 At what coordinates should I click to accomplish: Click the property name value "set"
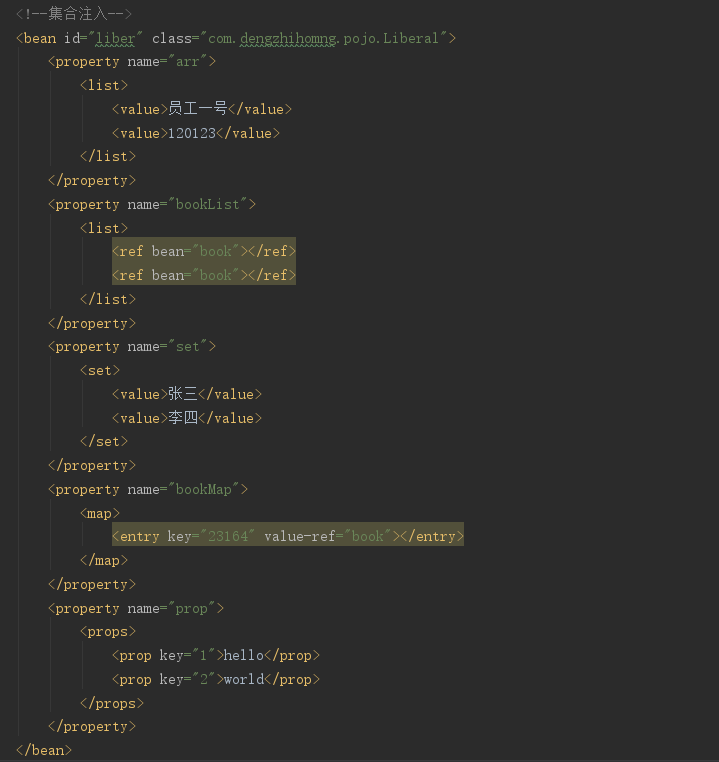[x=188, y=347]
